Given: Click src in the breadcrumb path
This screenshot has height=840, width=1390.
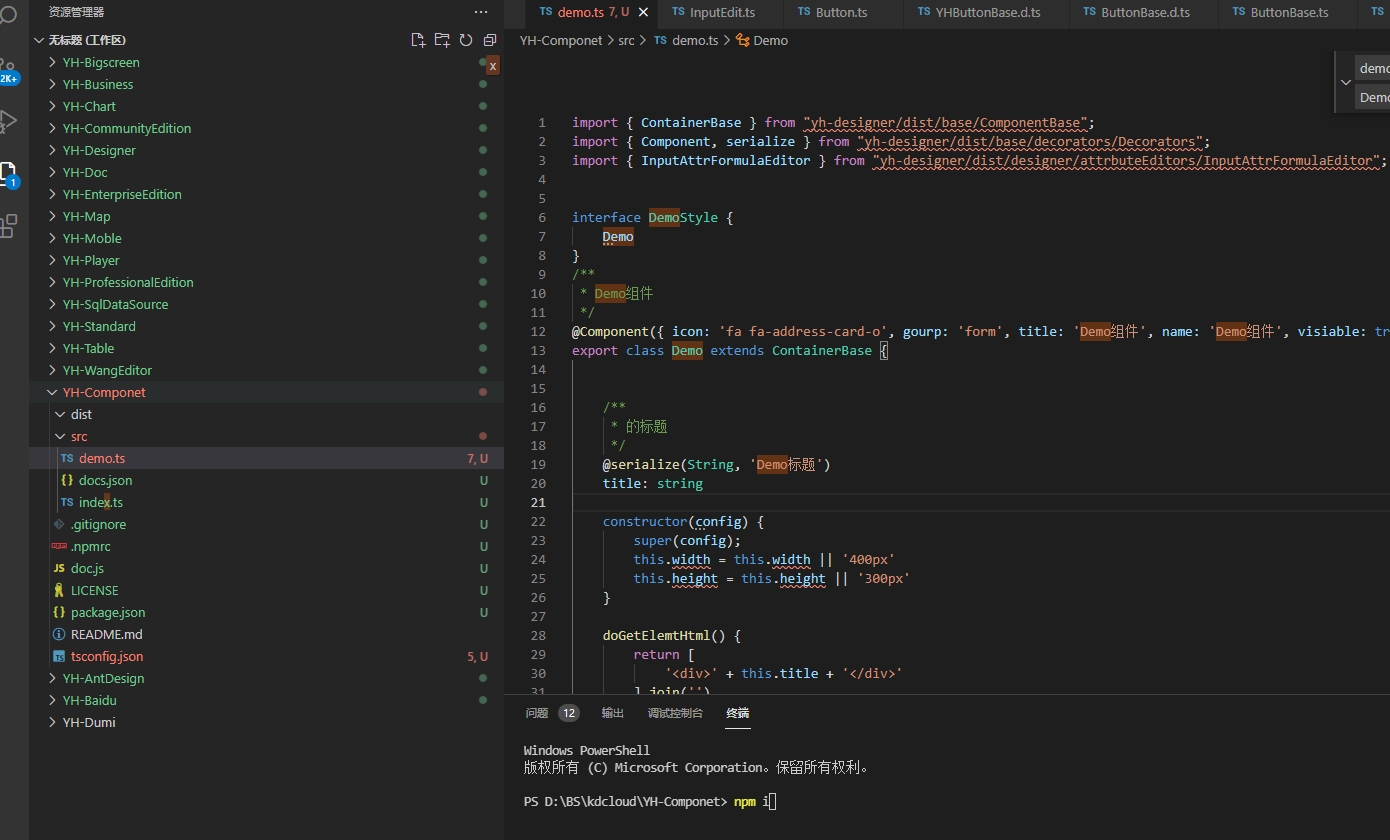Looking at the screenshot, I should click(626, 41).
